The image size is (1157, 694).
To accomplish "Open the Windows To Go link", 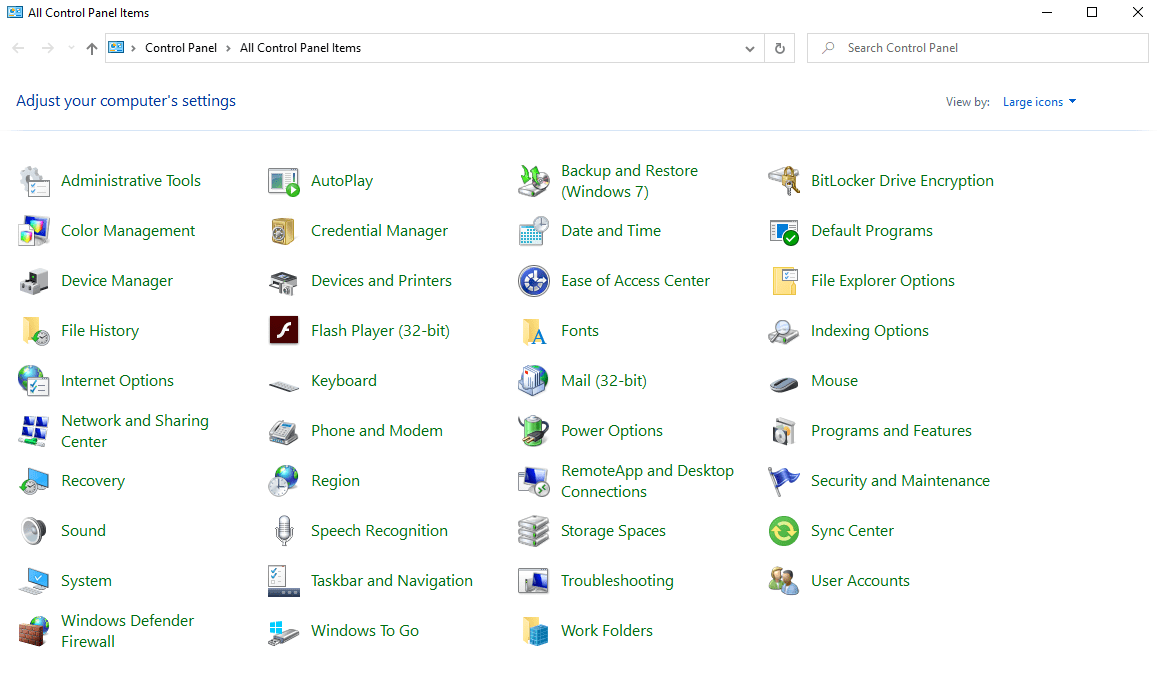I will tap(365, 631).
